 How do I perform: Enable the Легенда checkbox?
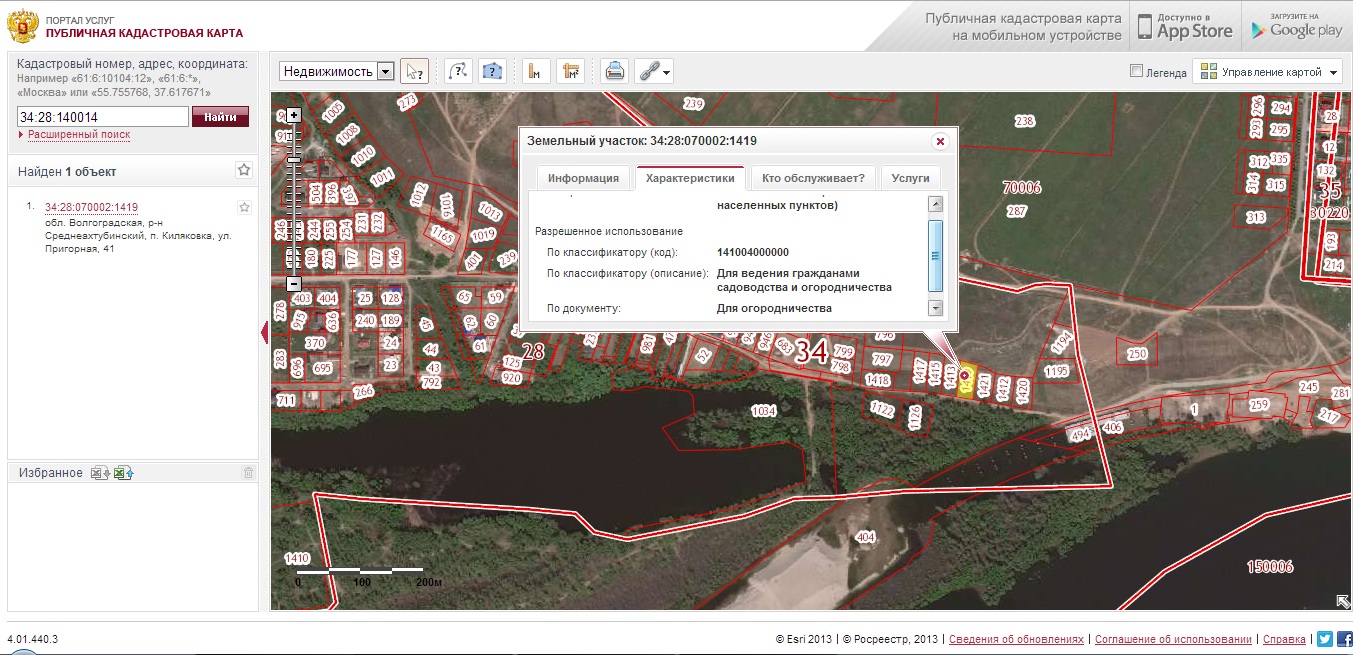coord(1136,71)
